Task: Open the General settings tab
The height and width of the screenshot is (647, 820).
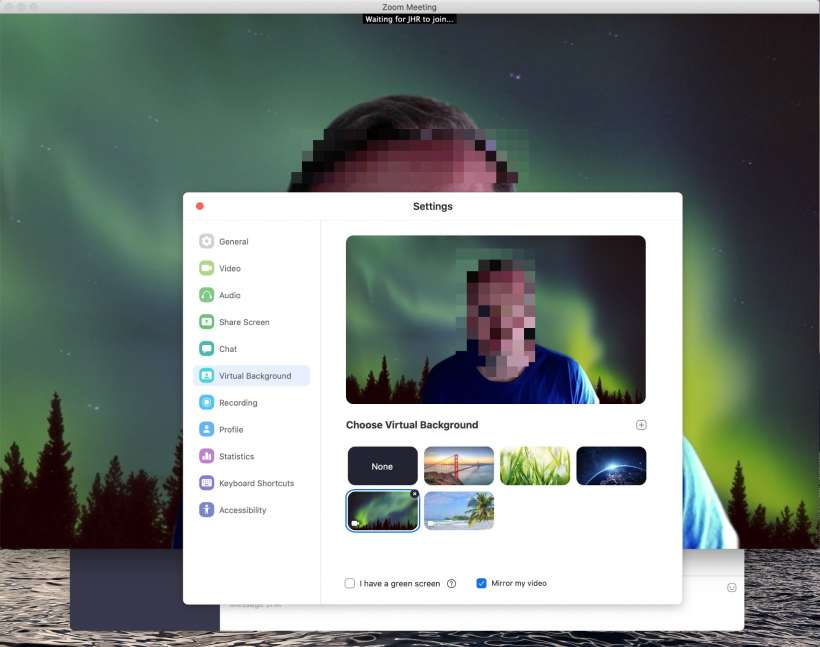Action: coord(252,241)
